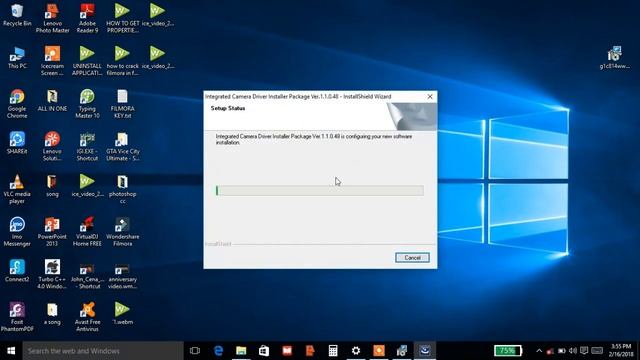Image resolution: width=640 pixels, height=360 pixels.
Task: Select Connect2 desktop shortcut
Action: pyautogui.click(x=17, y=271)
